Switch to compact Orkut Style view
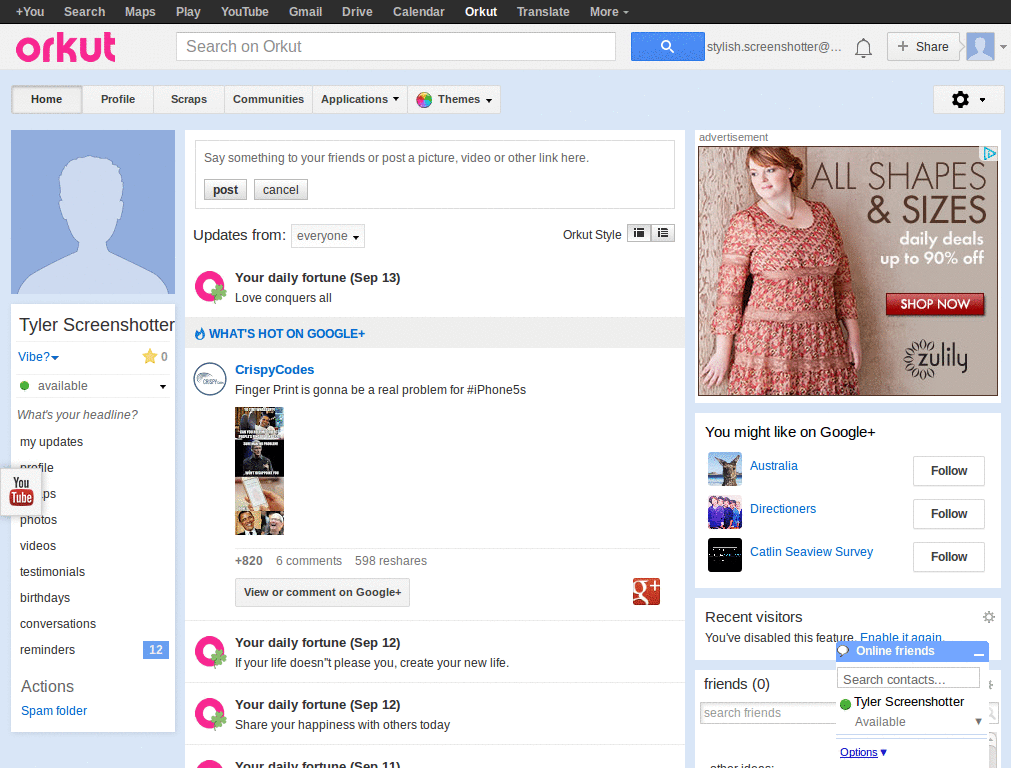This screenshot has width=1024, height=768. (639, 233)
